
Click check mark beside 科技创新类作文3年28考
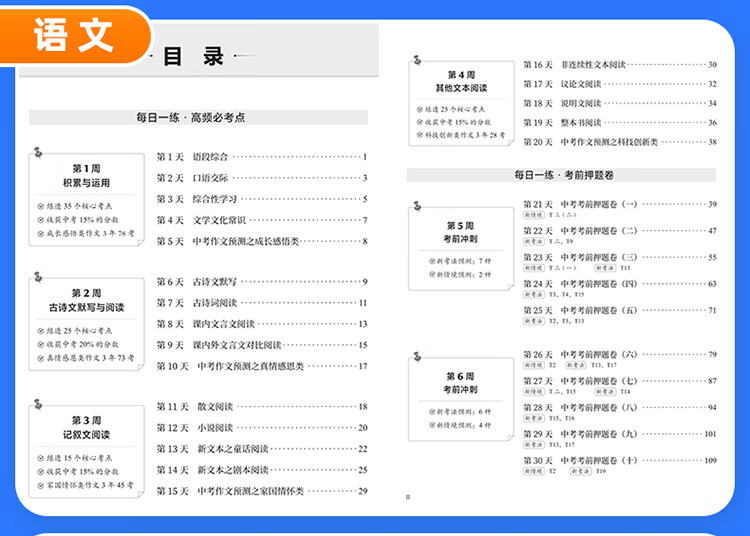(x=420, y=134)
